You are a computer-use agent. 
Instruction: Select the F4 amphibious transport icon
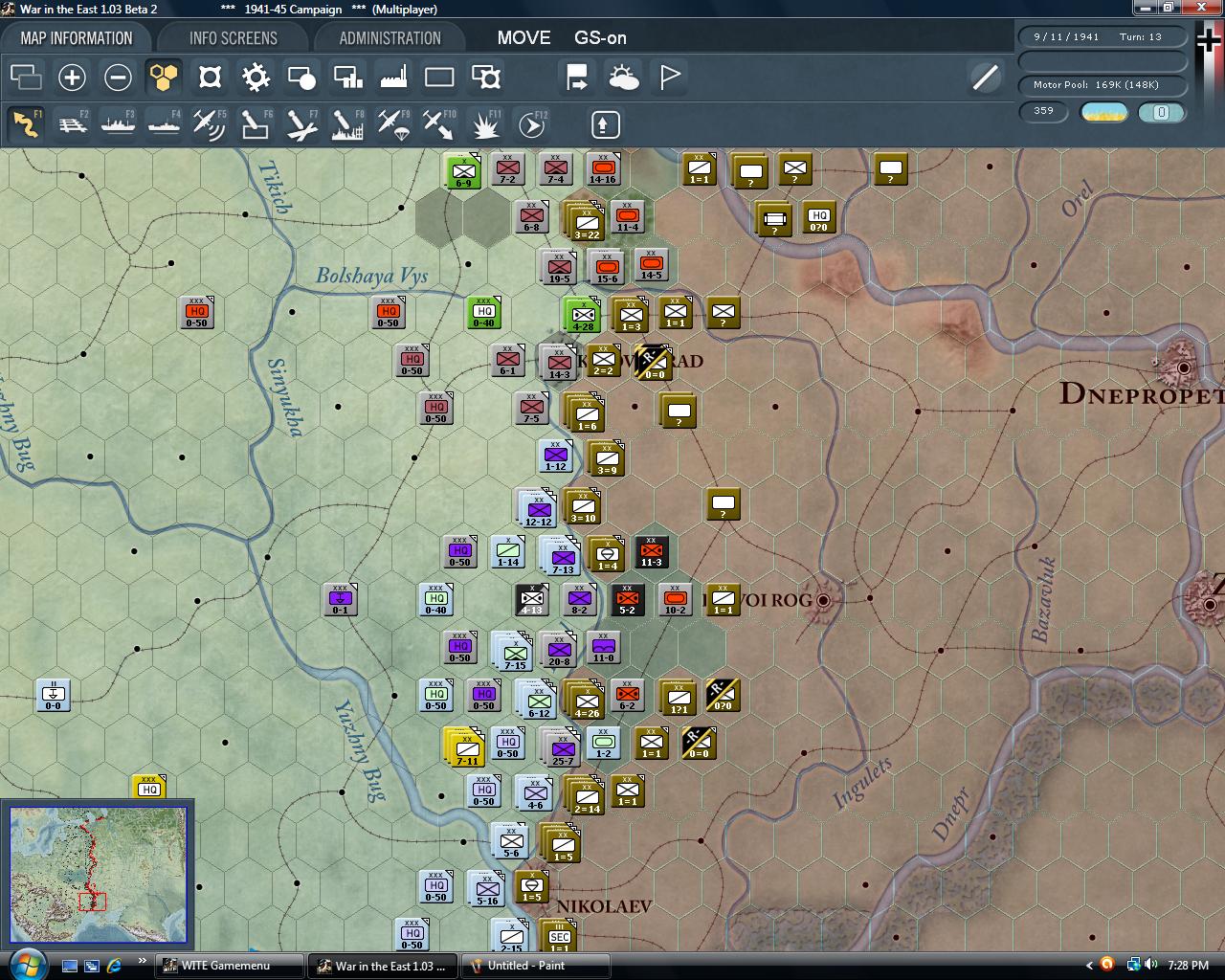click(x=164, y=124)
